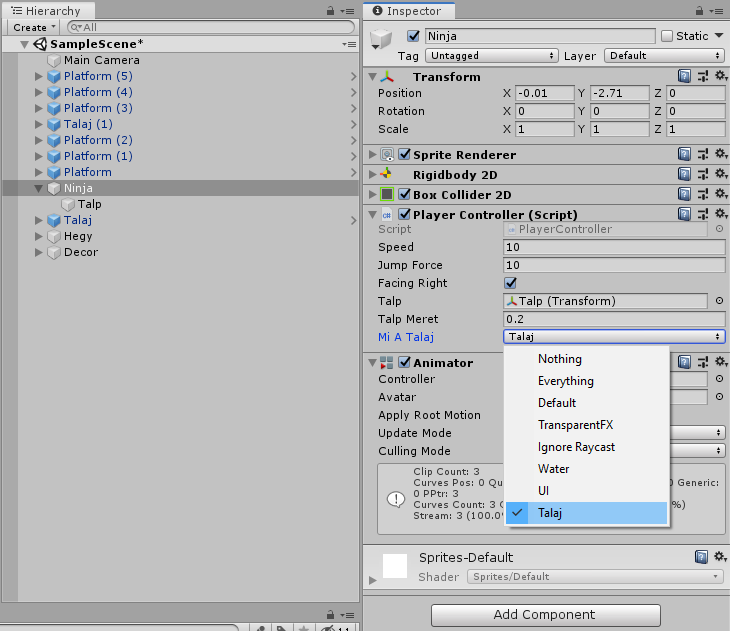Select Everything in the layer mask menu
Viewport: 730px width, 631px height.
pyautogui.click(x=565, y=381)
